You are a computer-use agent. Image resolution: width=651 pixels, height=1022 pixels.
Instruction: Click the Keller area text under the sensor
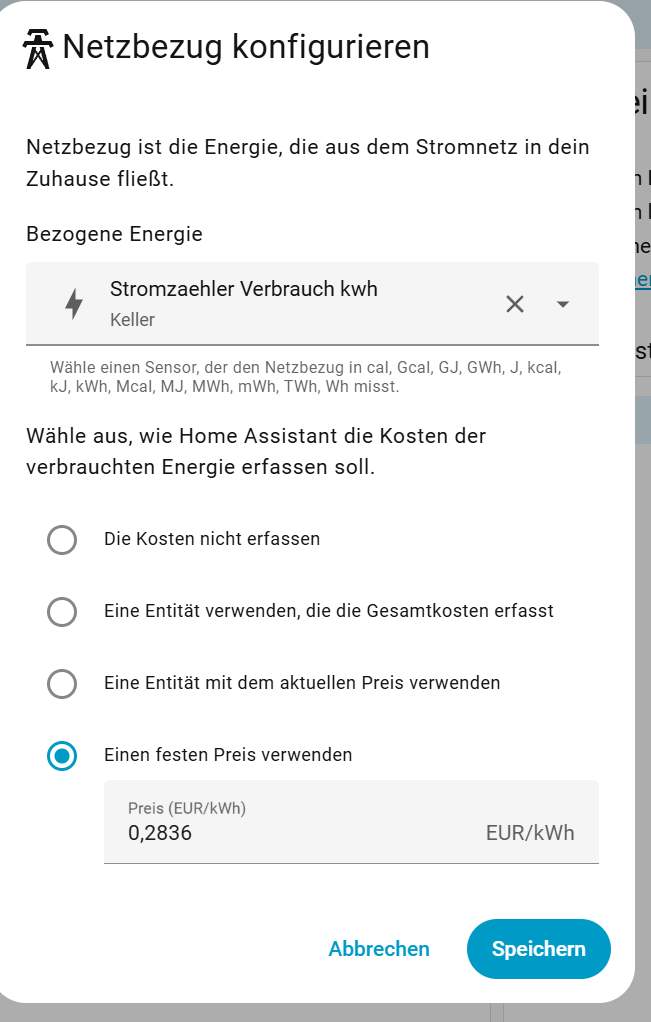133,321
